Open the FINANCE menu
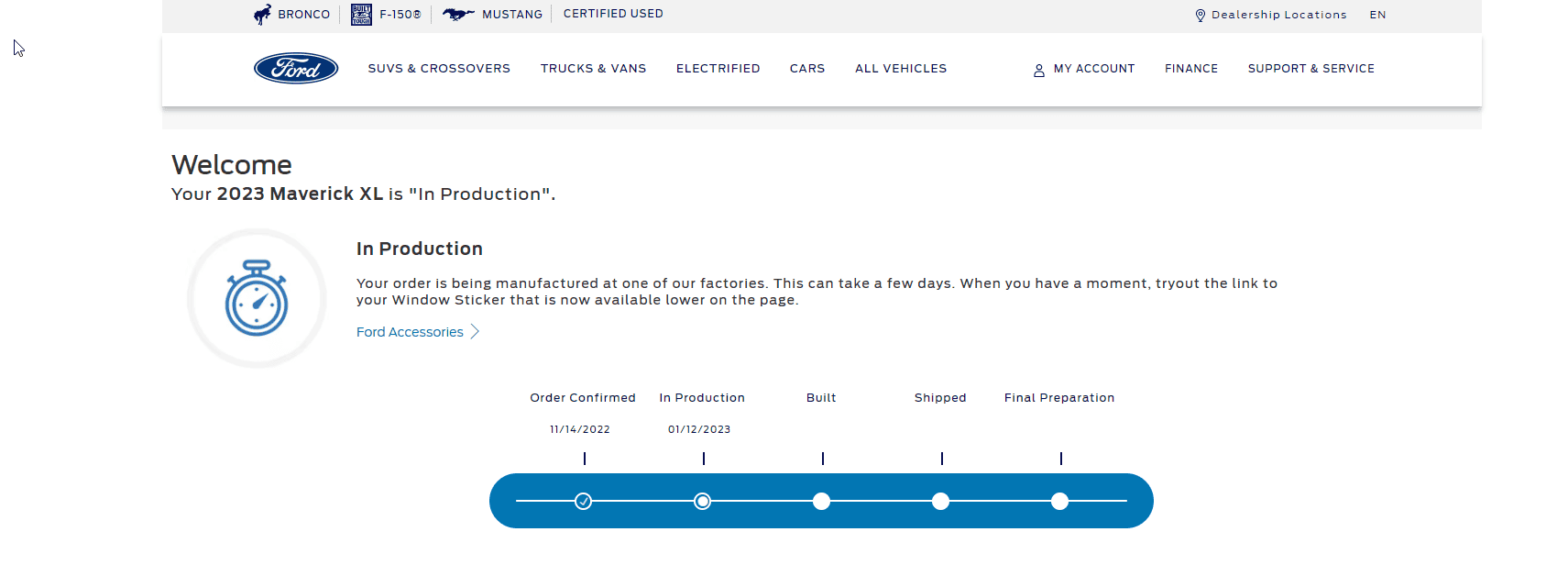The width and height of the screenshot is (1568, 576). coord(1191,69)
